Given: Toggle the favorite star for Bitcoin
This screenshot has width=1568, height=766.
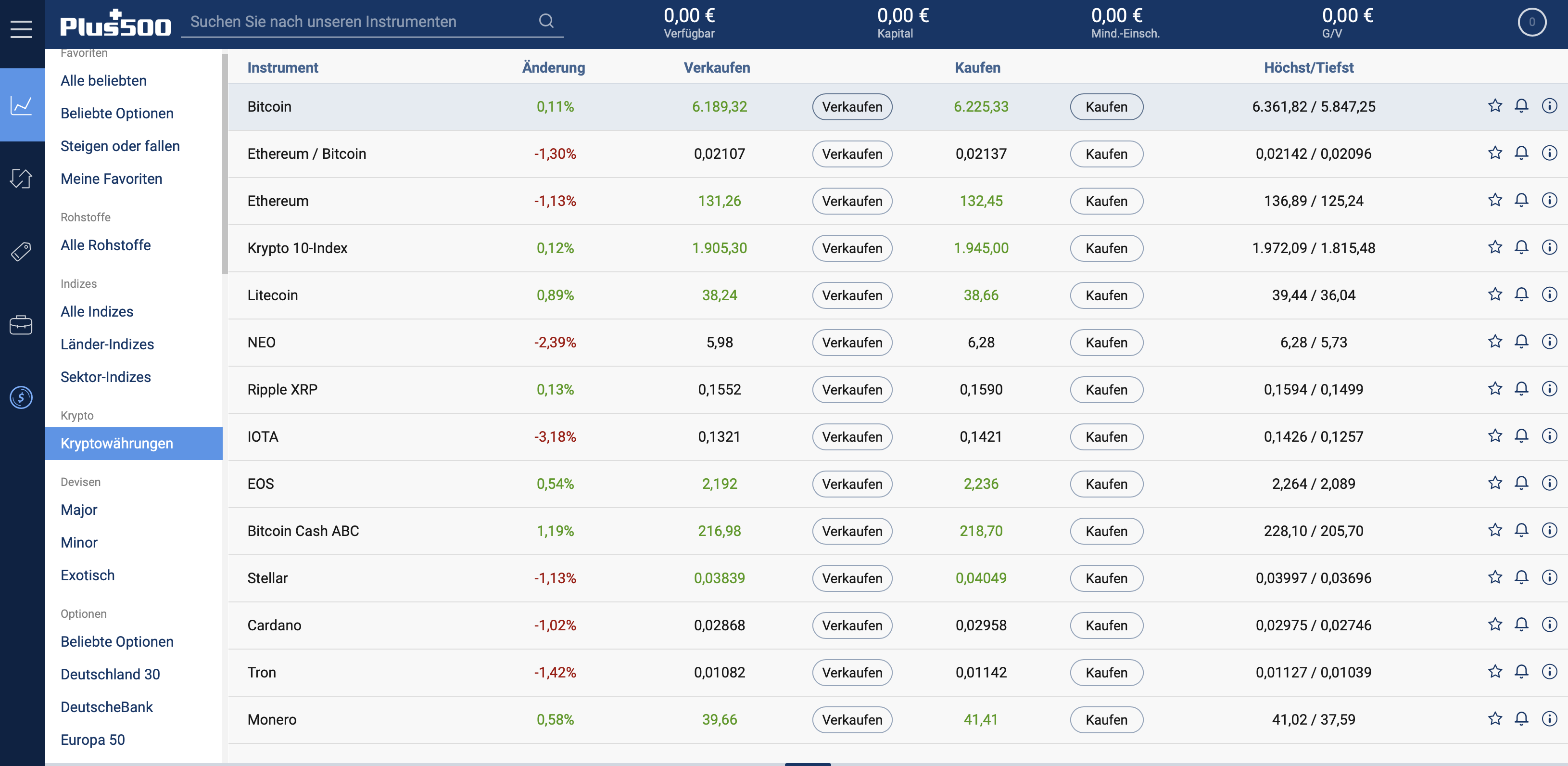Looking at the screenshot, I should (x=1494, y=105).
